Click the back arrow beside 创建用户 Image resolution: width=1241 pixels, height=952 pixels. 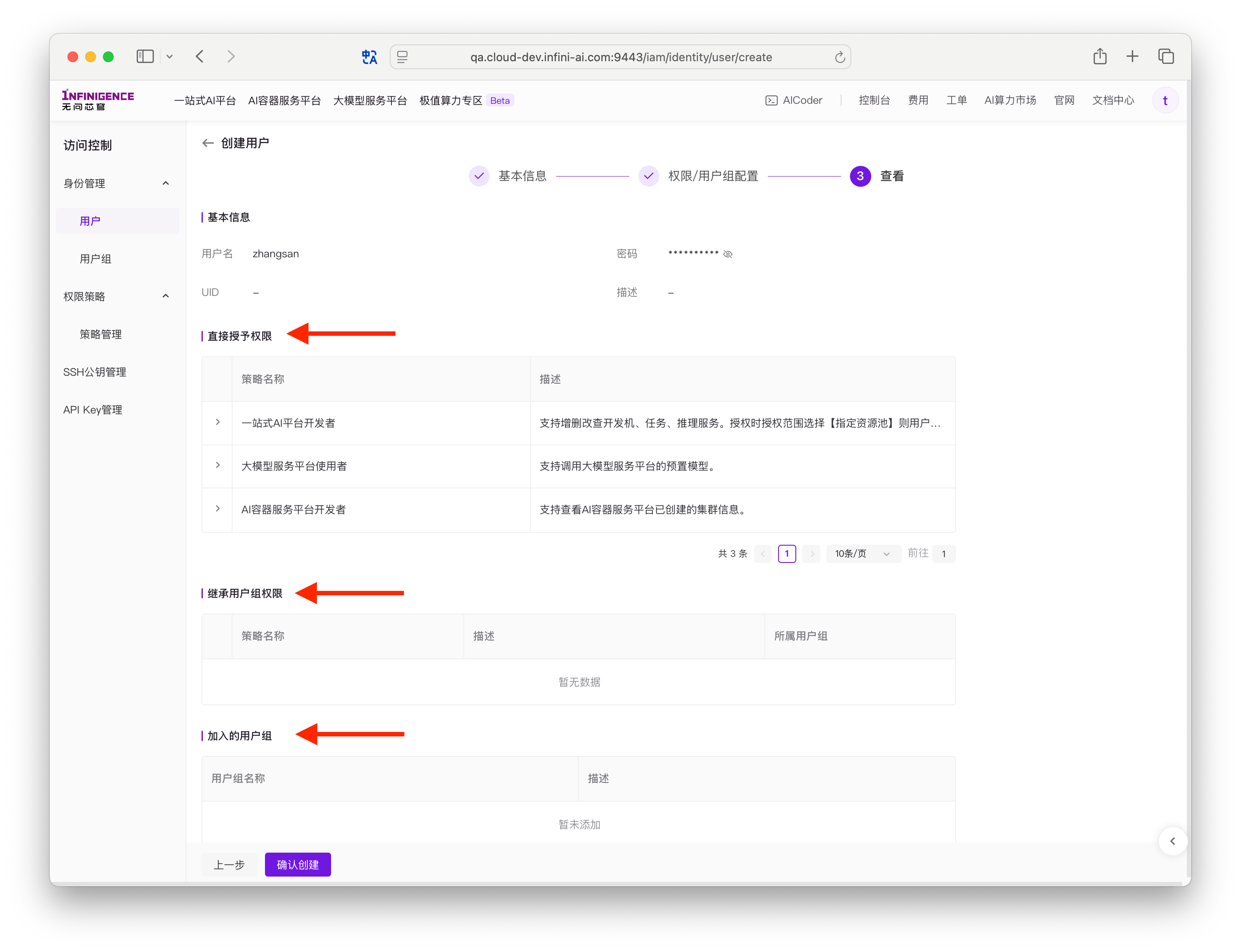click(x=208, y=143)
